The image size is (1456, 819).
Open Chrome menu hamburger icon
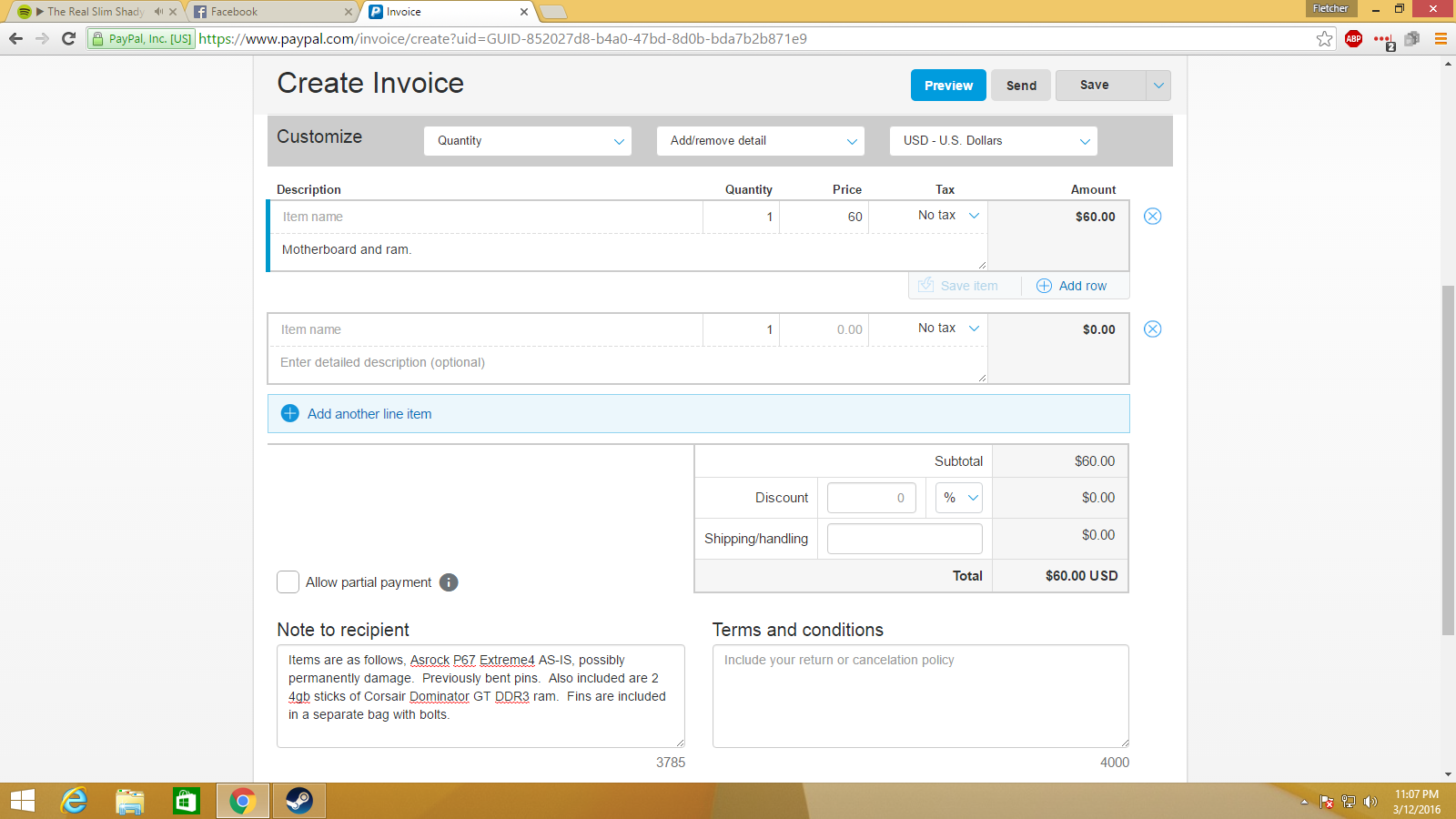coord(1441,38)
